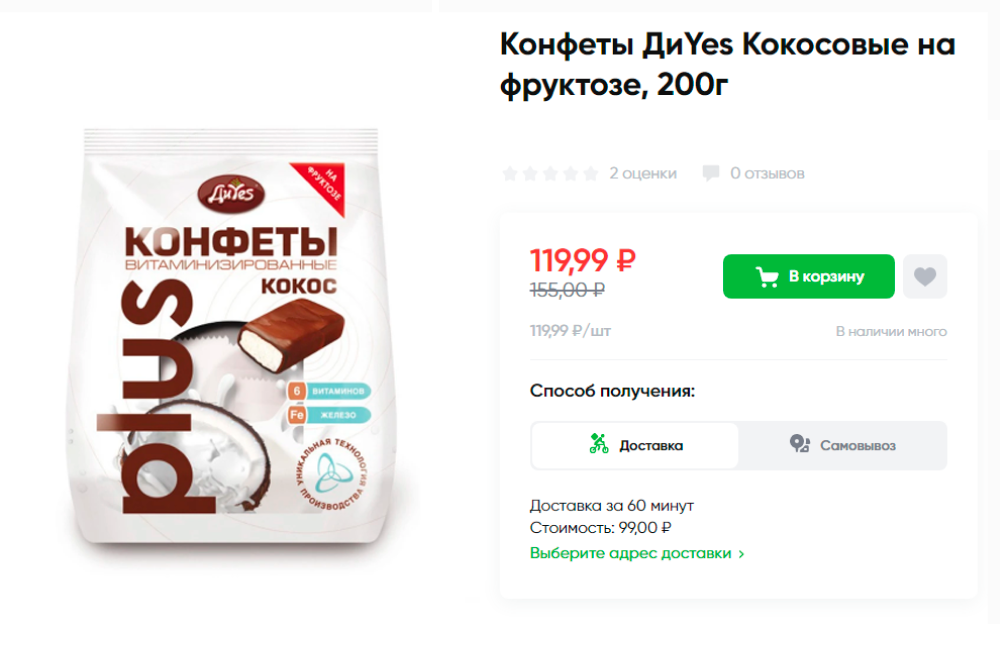
Task: Click the product title Конфеты ДиYes Кокосовые
Action: coord(728,64)
